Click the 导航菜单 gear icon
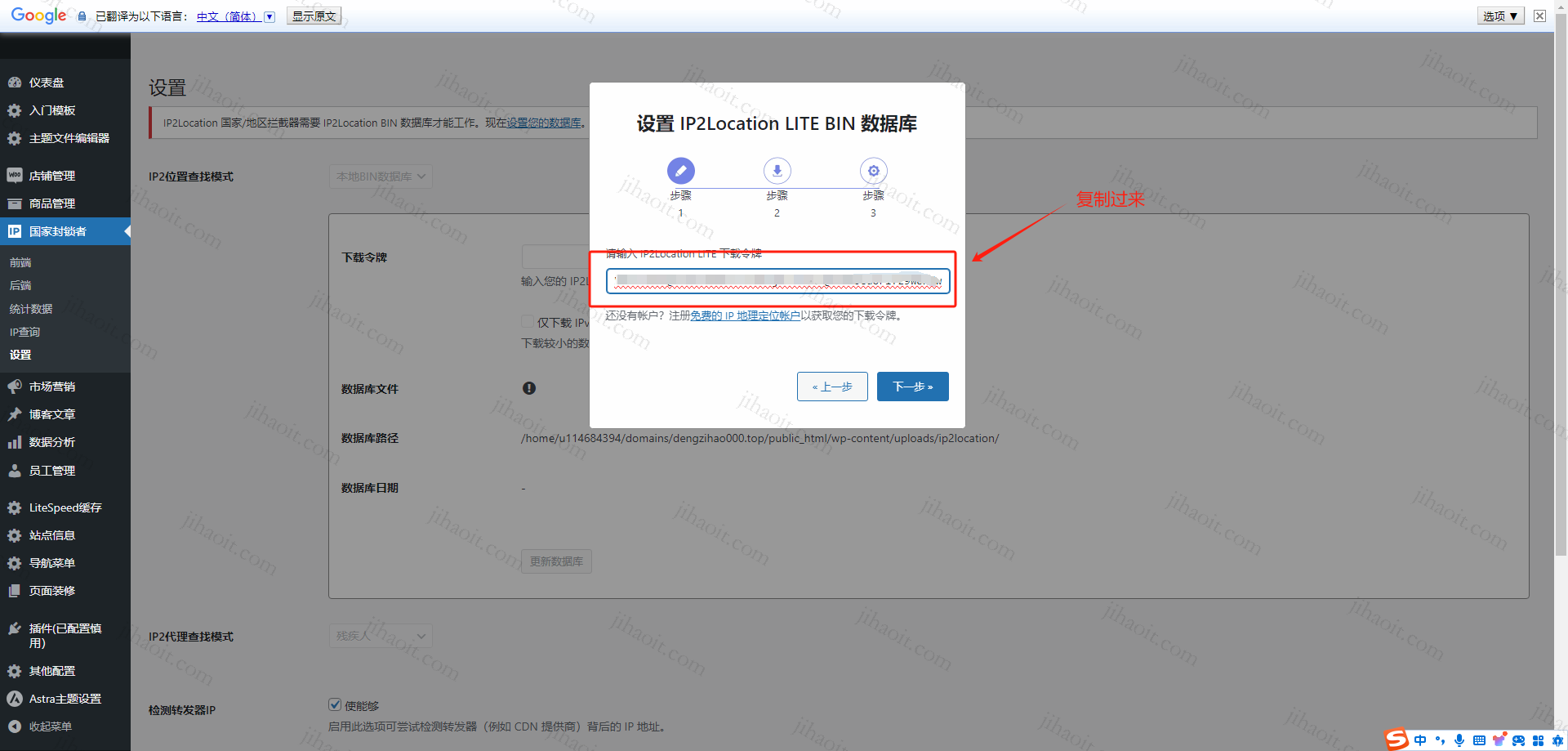This screenshot has height=751, width=1568. point(14,563)
